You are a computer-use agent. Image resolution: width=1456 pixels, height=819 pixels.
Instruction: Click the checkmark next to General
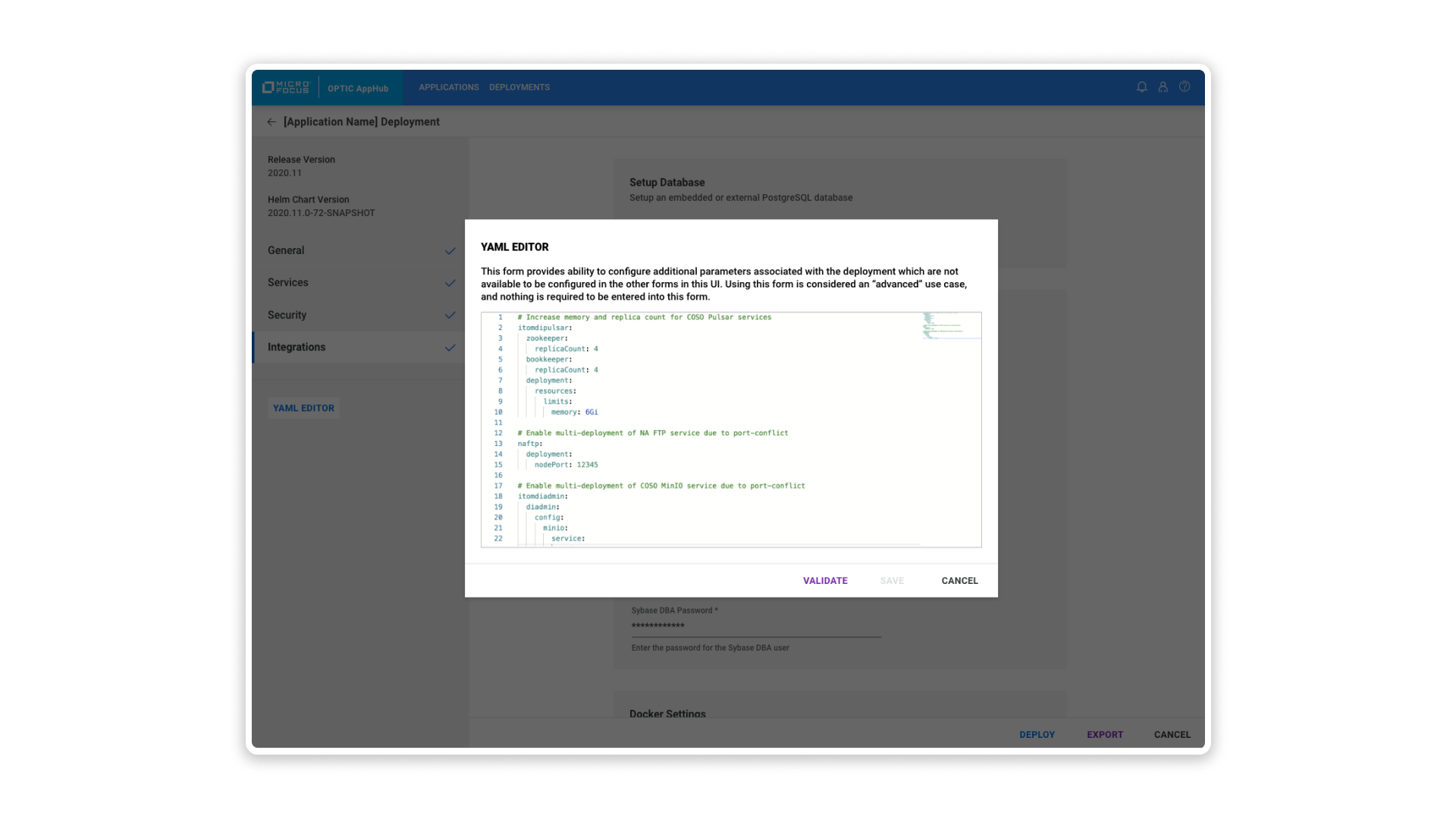pyautogui.click(x=450, y=251)
